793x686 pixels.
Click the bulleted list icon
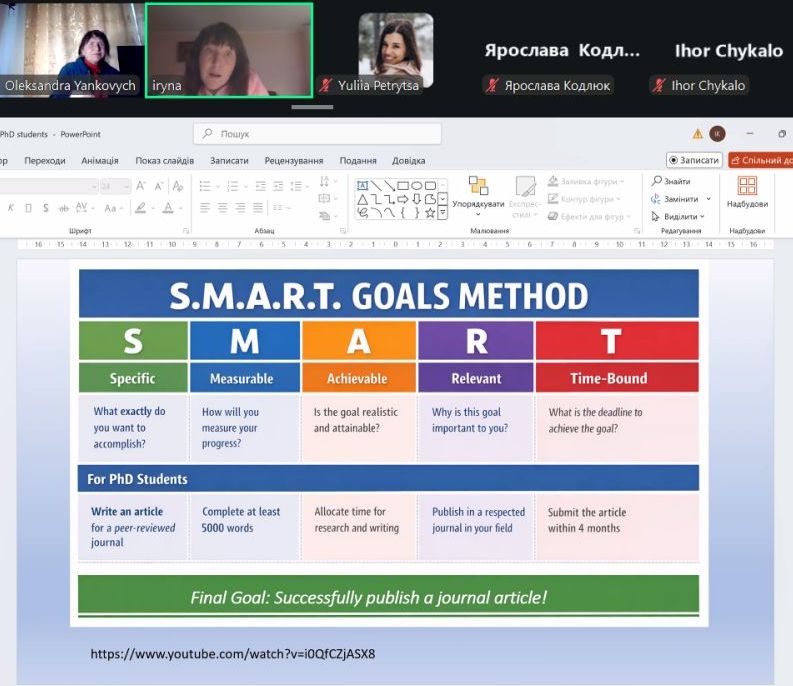[205, 185]
